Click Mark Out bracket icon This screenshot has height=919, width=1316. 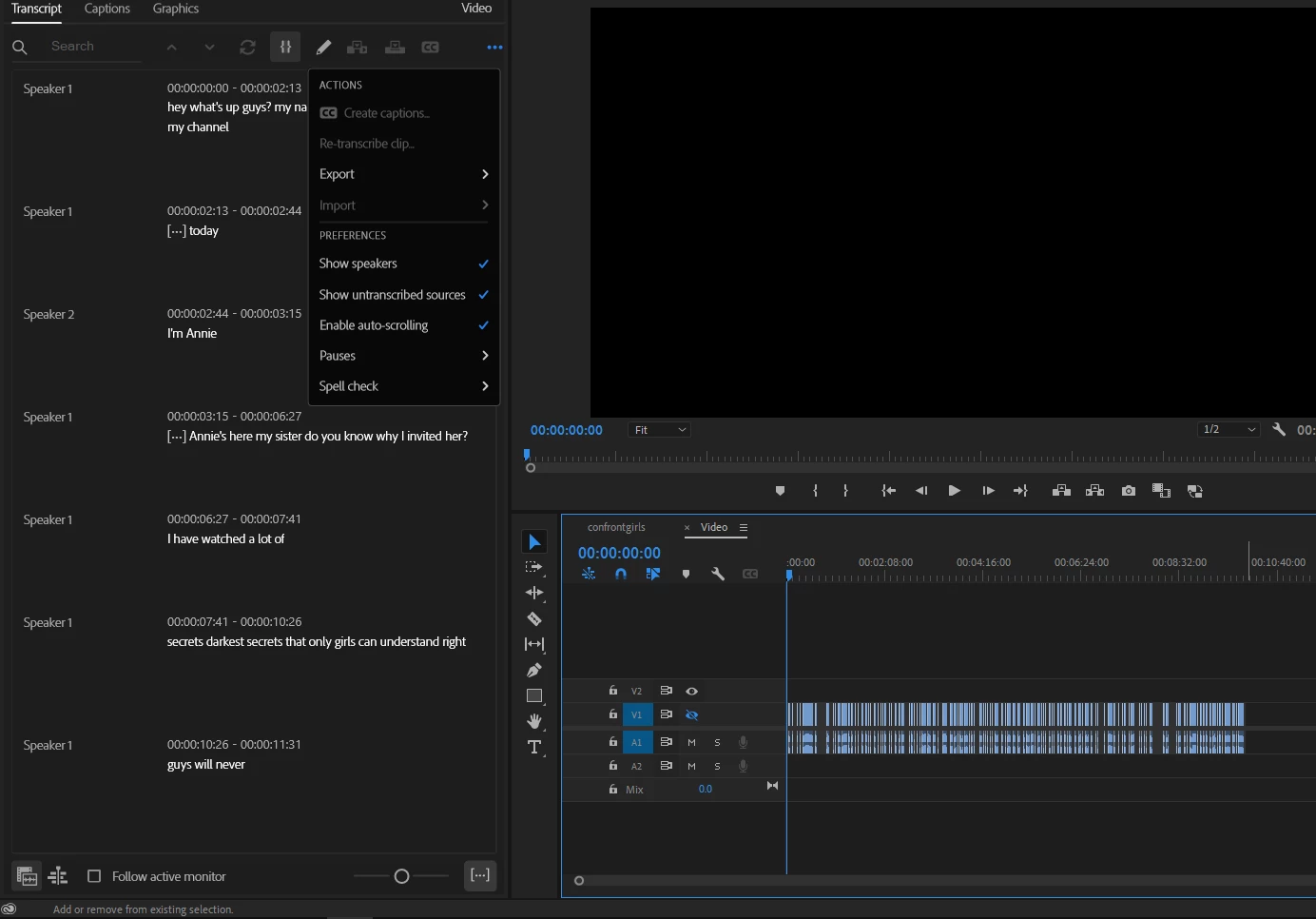click(x=845, y=491)
